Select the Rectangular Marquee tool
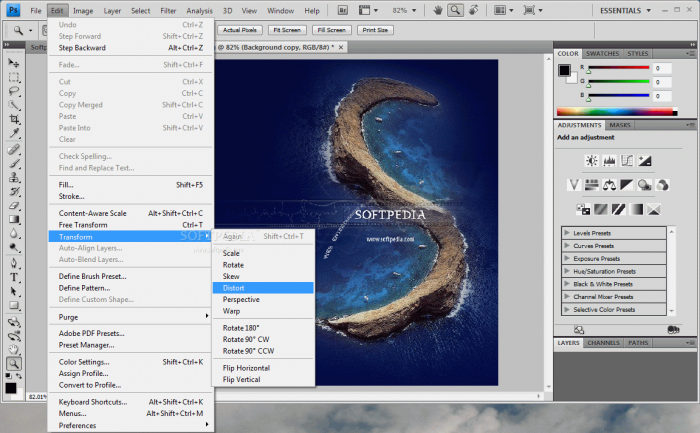Screen dimensions: 700x433 click(14, 77)
